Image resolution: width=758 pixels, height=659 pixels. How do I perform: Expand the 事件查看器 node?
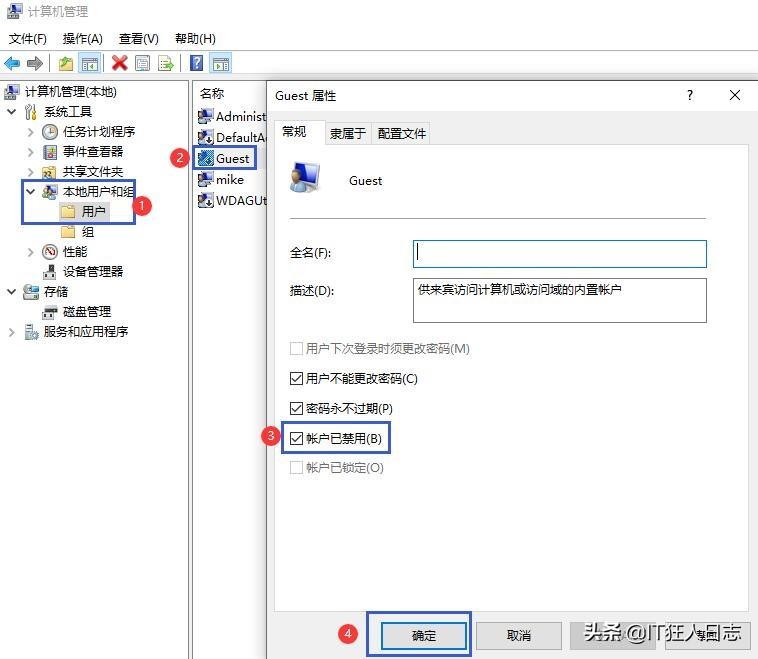[x=30, y=152]
